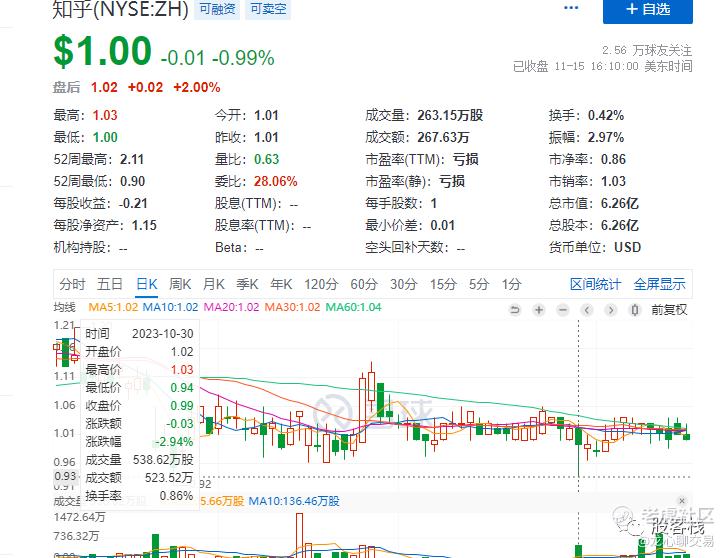Add stock with the 自选 button
Viewport: 728px width, 558px height.
[648, 10]
